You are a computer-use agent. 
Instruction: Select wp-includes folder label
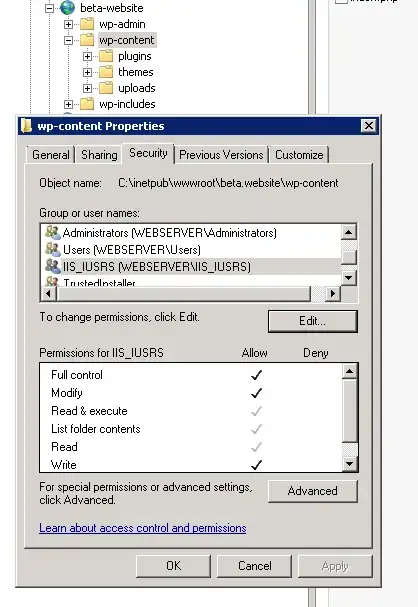coord(127,104)
